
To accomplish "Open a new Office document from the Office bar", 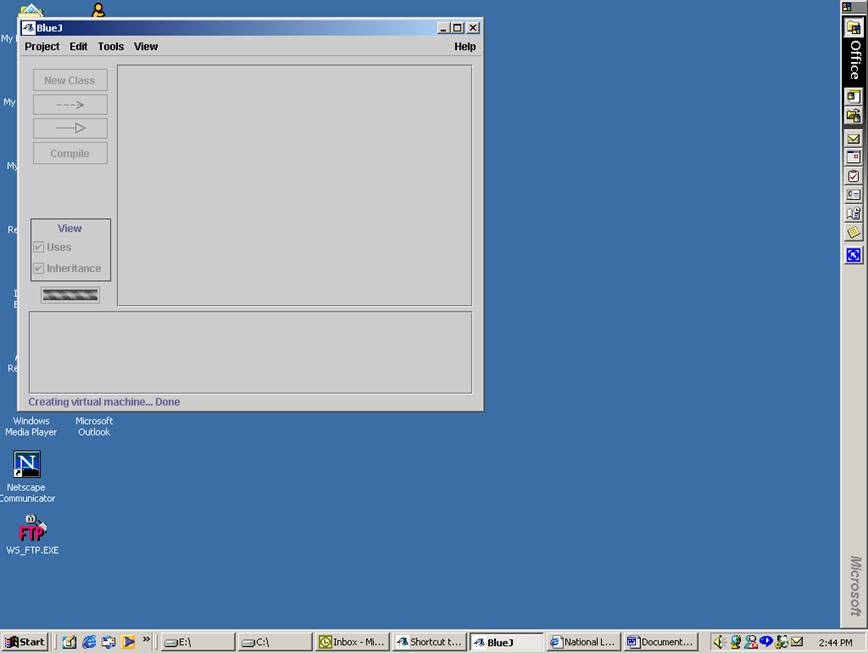I will click(852, 97).
